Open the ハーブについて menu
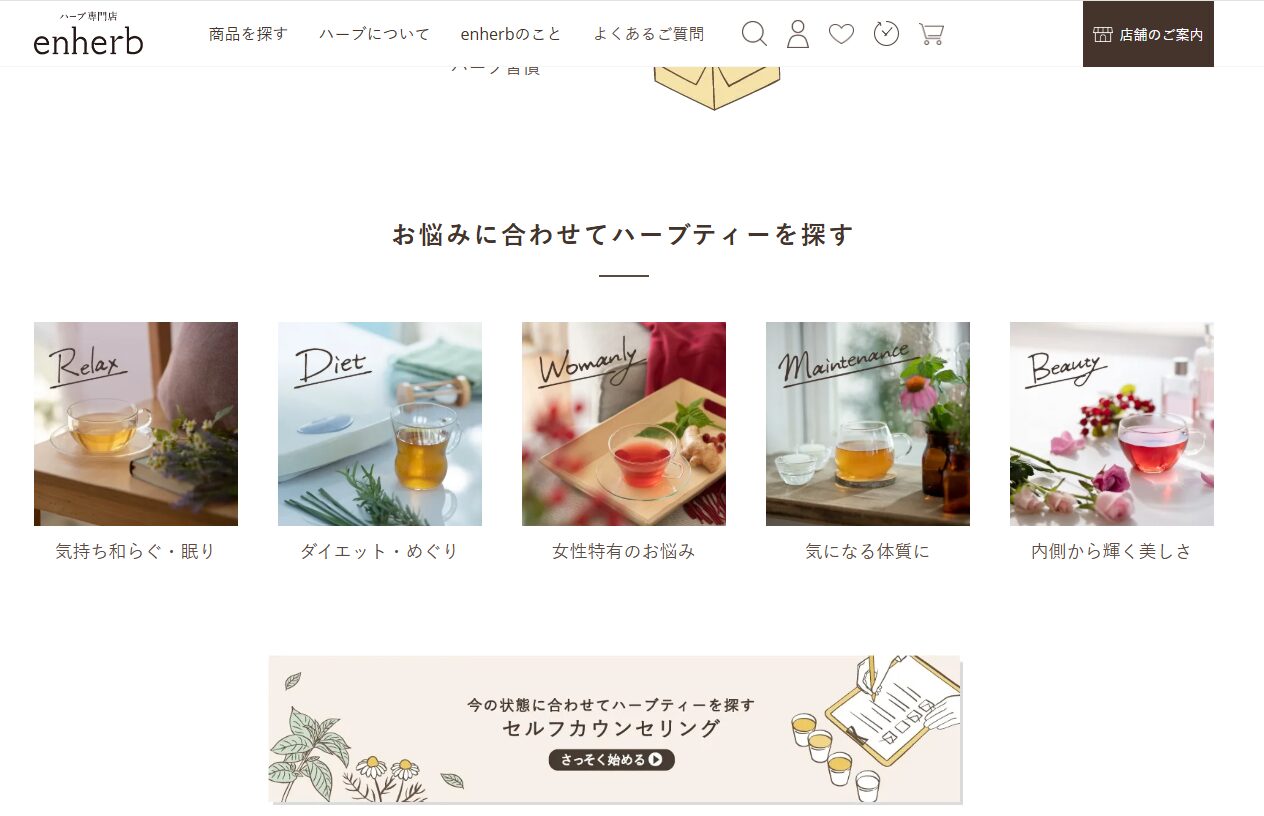Viewport: 1264px width, 816px height. tap(374, 34)
